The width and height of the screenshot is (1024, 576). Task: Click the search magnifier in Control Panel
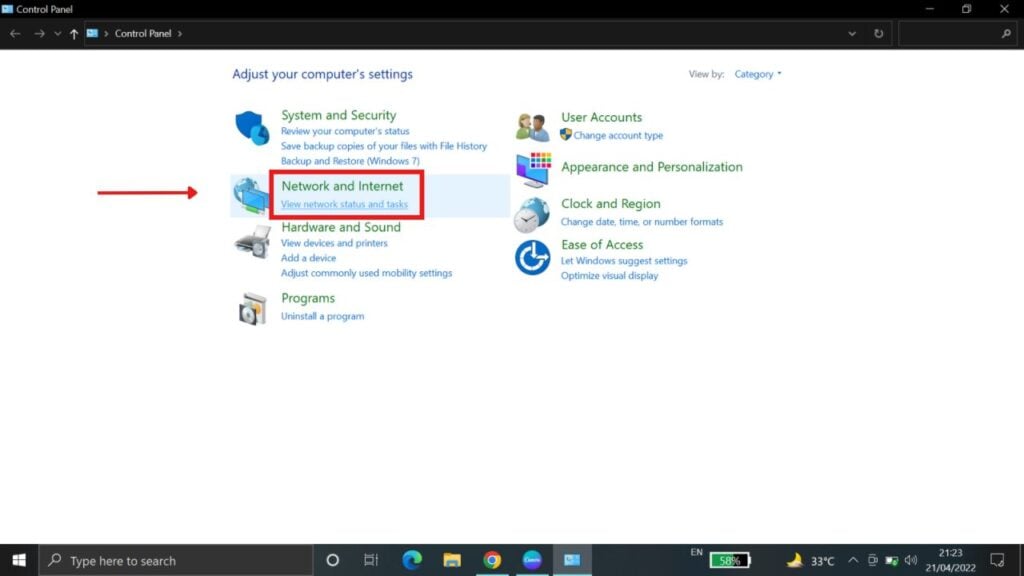[x=1006, y=33]
